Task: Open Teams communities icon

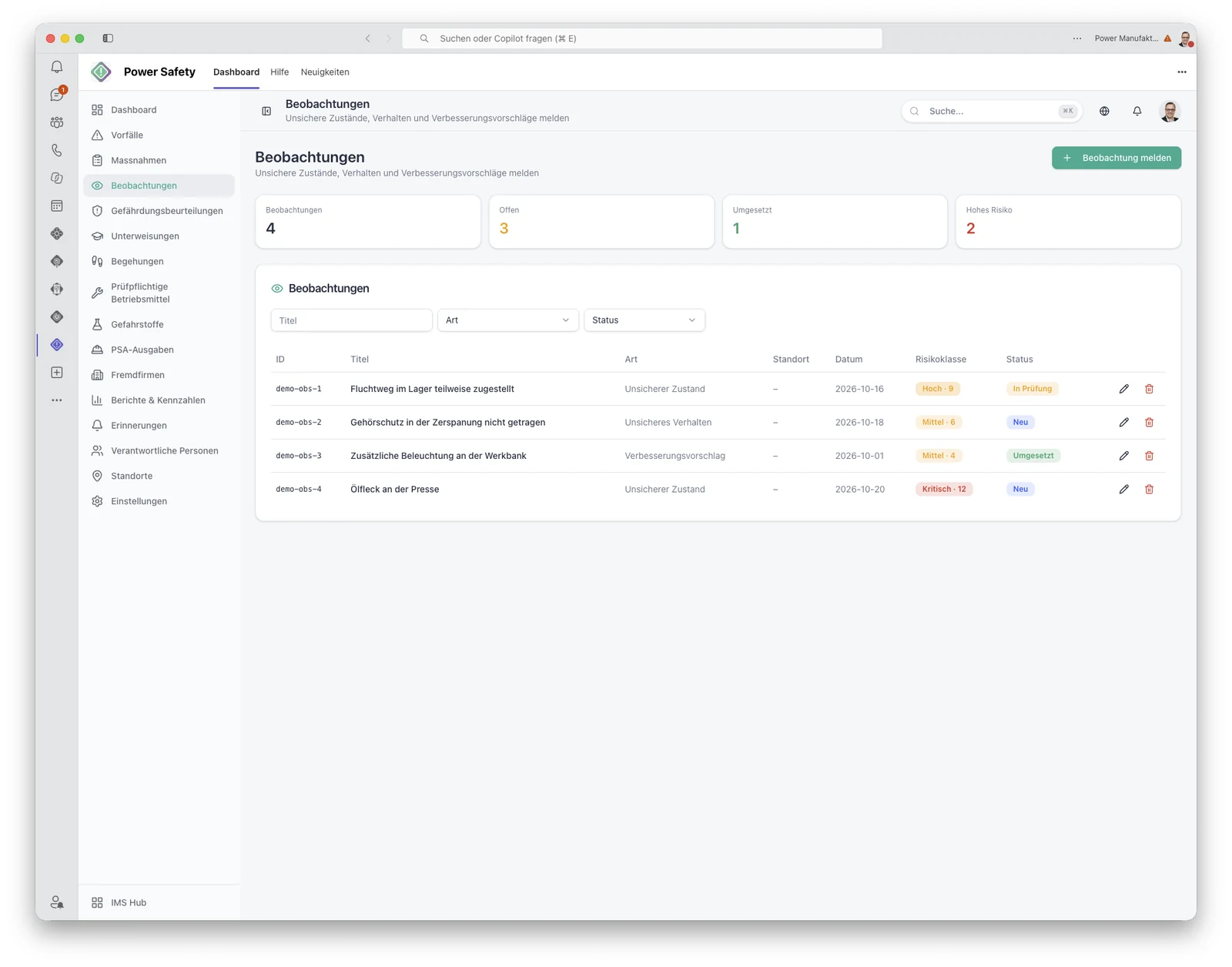Action: click(57, 122)
